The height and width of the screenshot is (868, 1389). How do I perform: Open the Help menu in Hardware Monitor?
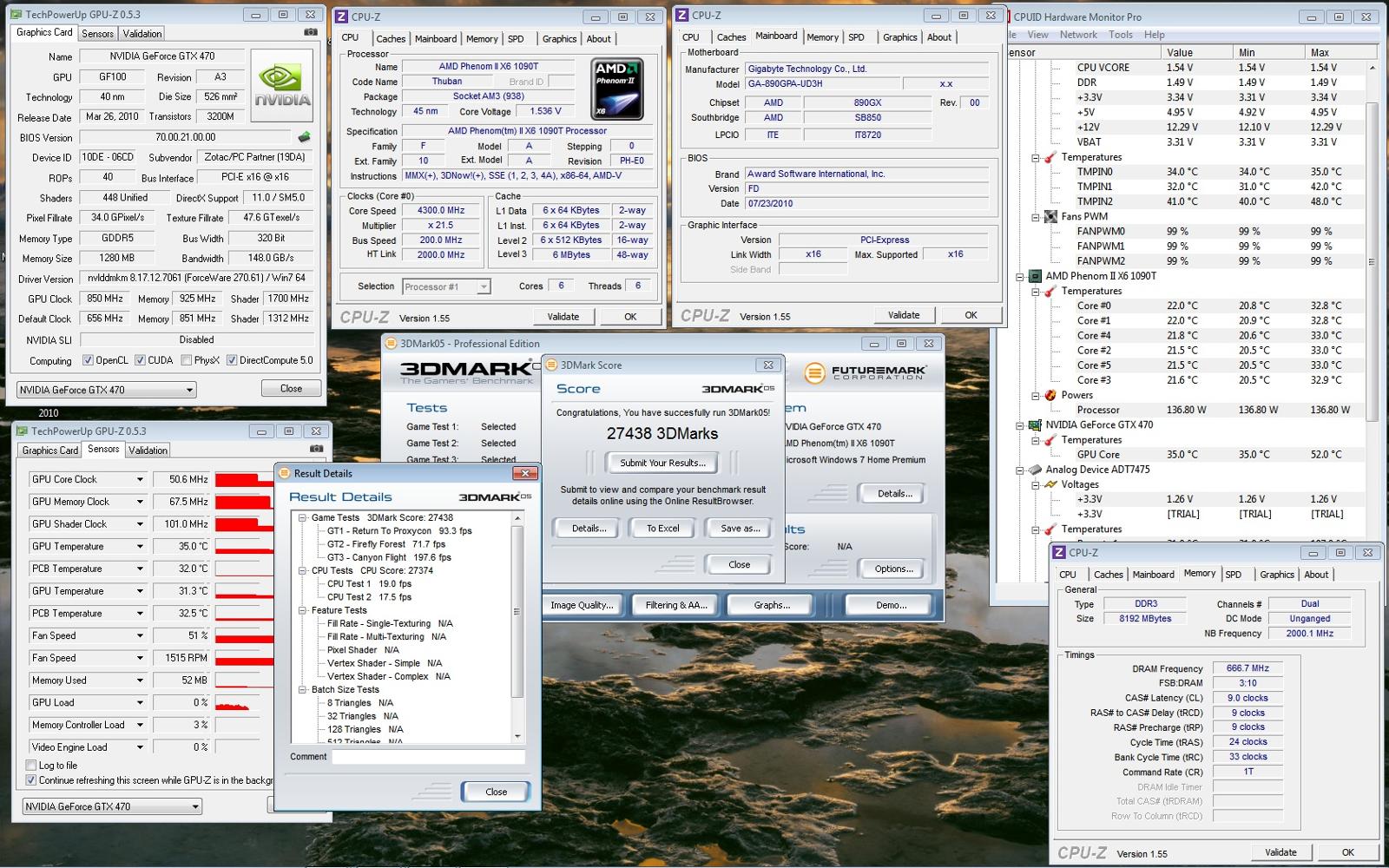click(1155, 35)
